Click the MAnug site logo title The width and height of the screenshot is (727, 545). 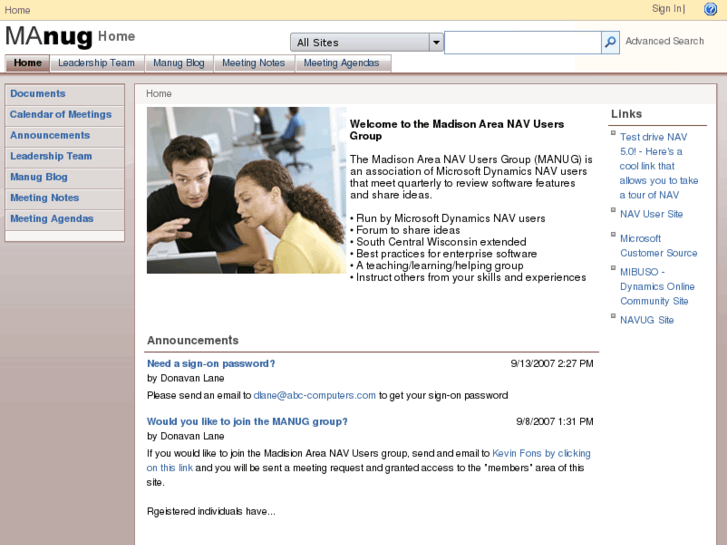pos(49,37)
